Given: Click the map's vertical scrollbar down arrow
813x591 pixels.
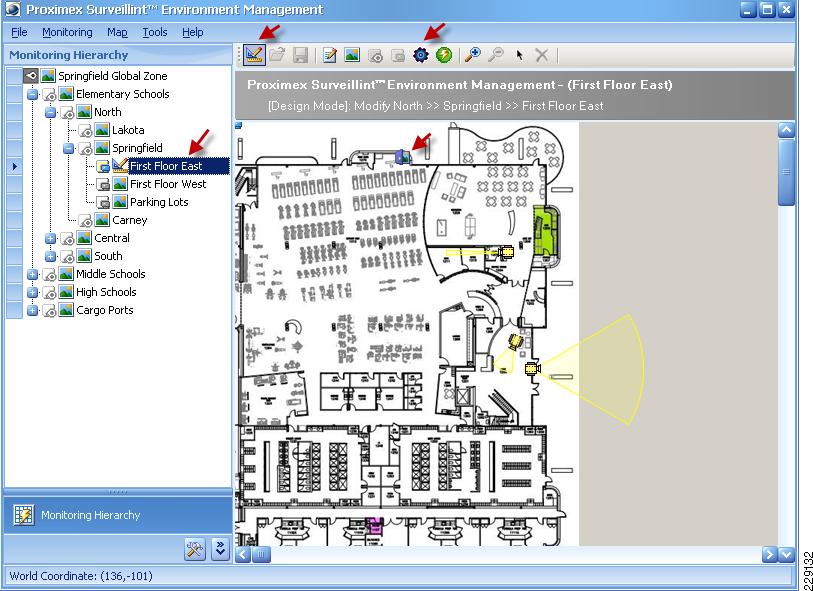Looking at the screenshot, I should click(786, 555).
